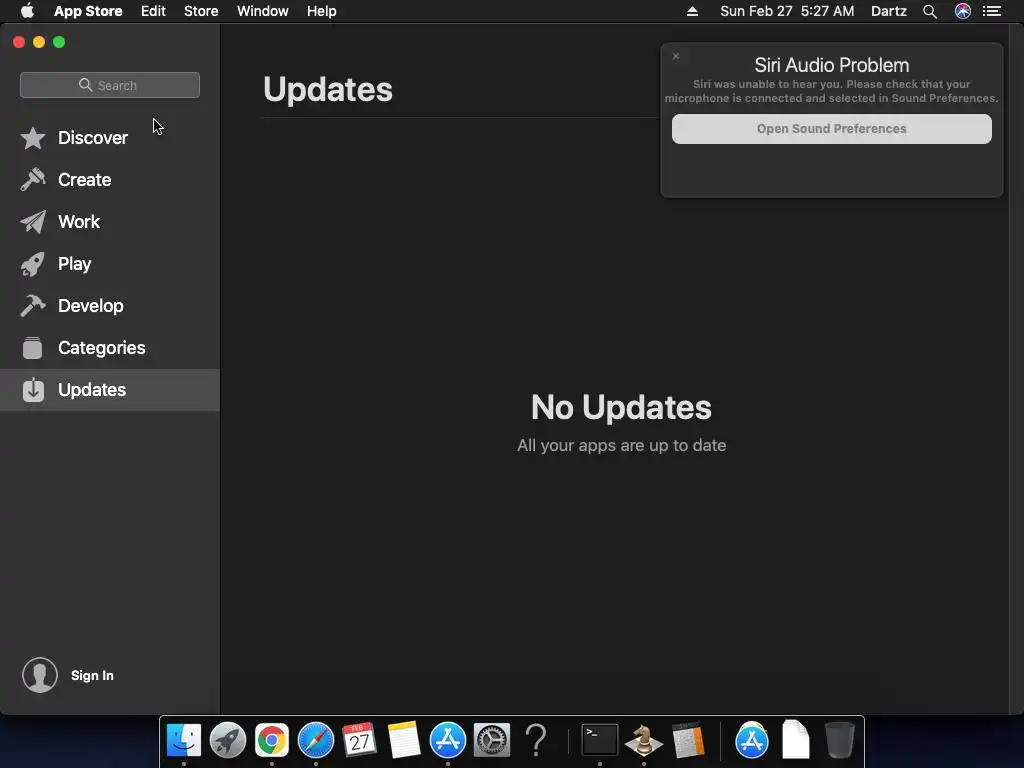Launch Safari from the Dock
This screenshot has width=1024, height=768.
point(315,740)
